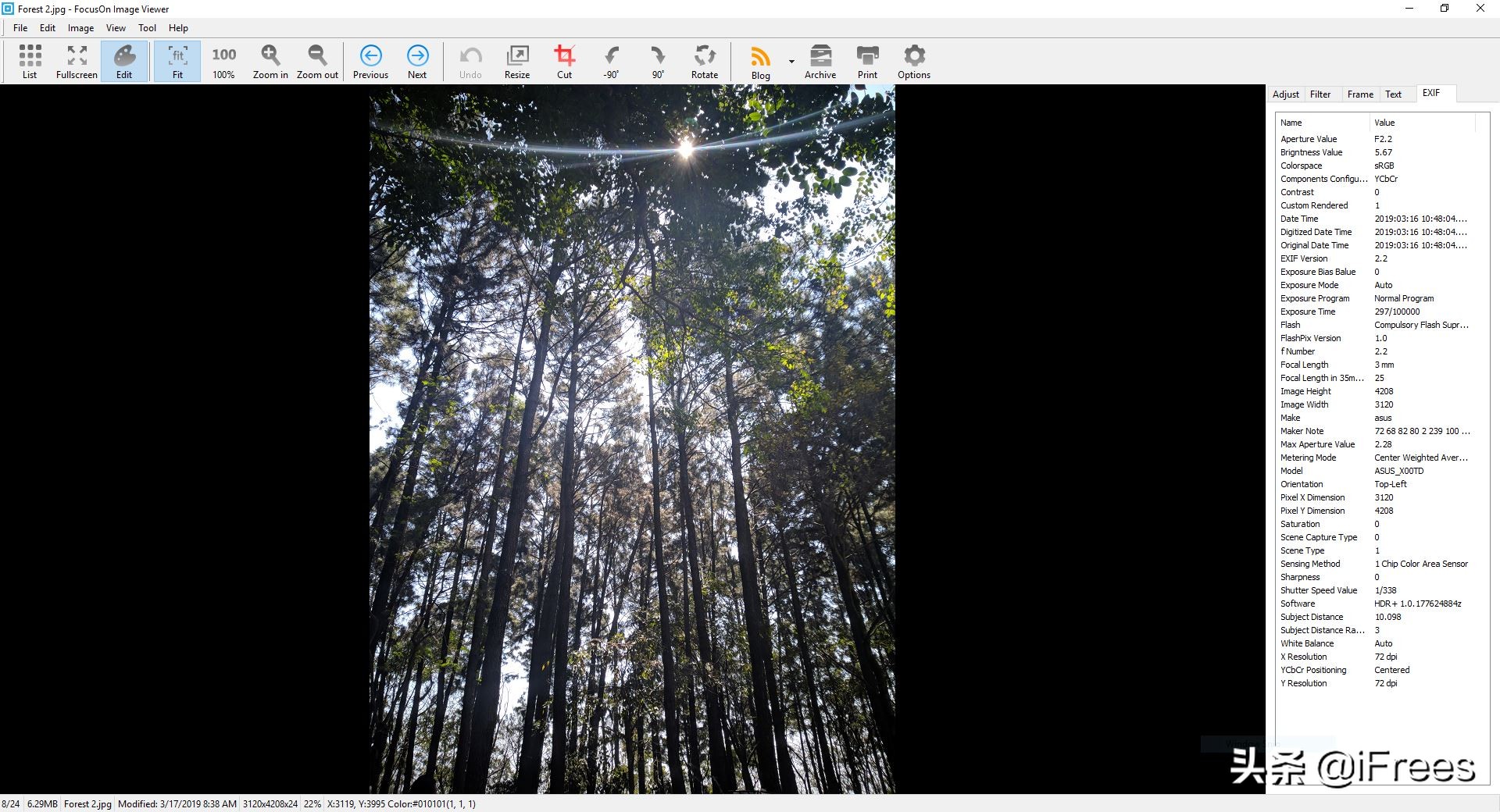
Task: Open the Options settings gear
Action: [x=914, y=61]
